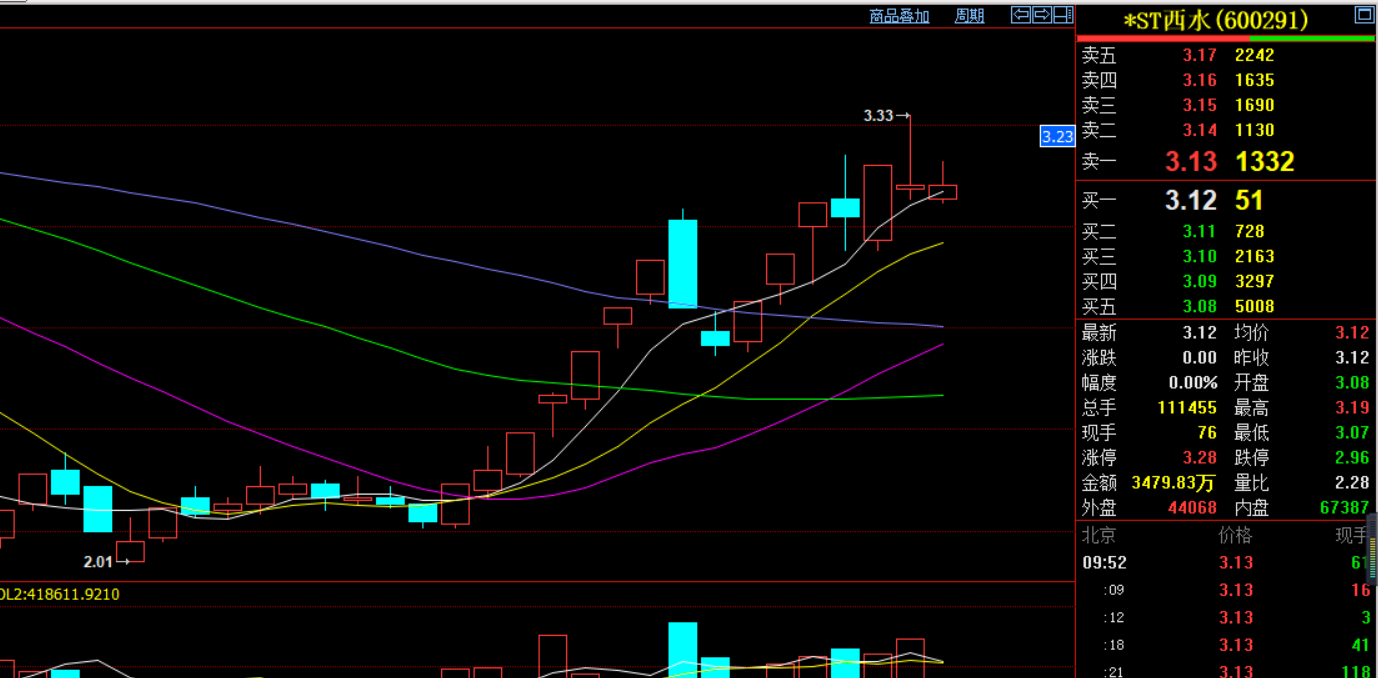
Task: Click the 均价 average price value
Action: (1352, 333)
